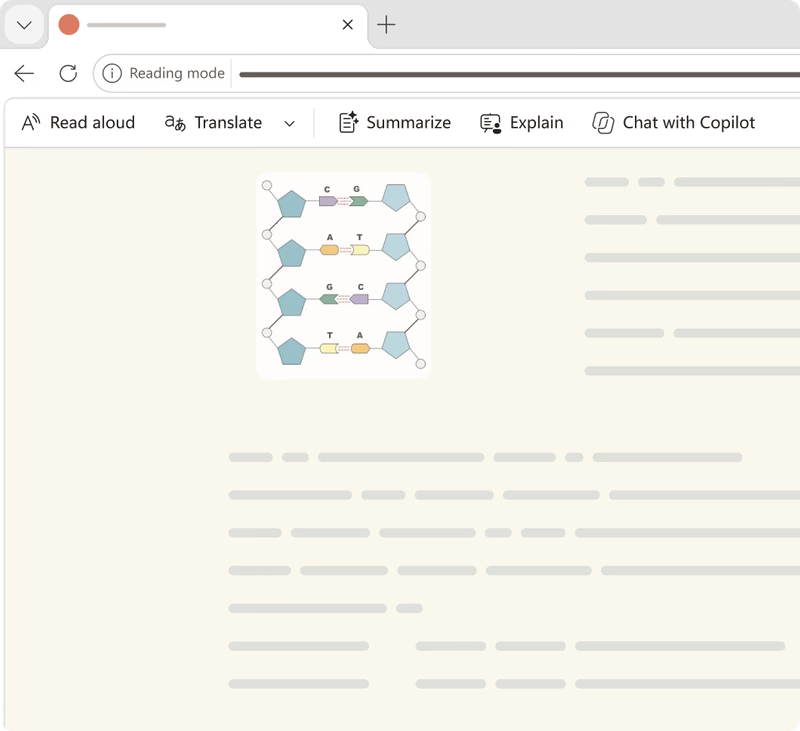Explain the page content
This screenshot has width=800, height=731.
(x=521, y=123)
